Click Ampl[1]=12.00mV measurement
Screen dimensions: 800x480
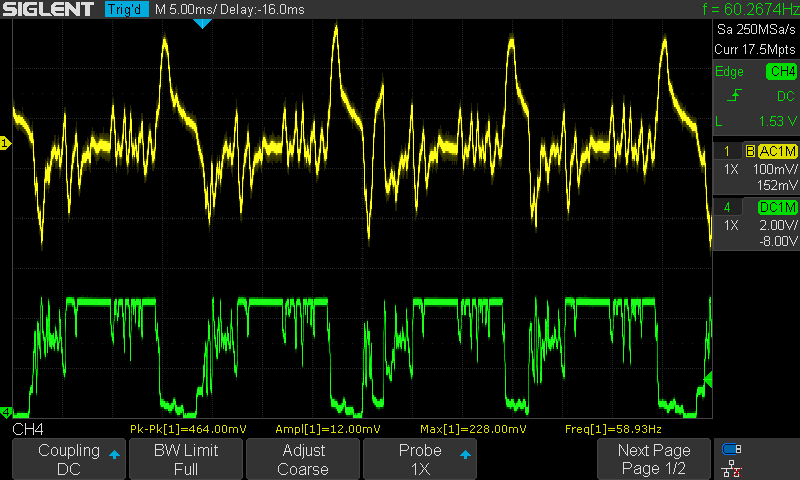[x=328, y=429]
